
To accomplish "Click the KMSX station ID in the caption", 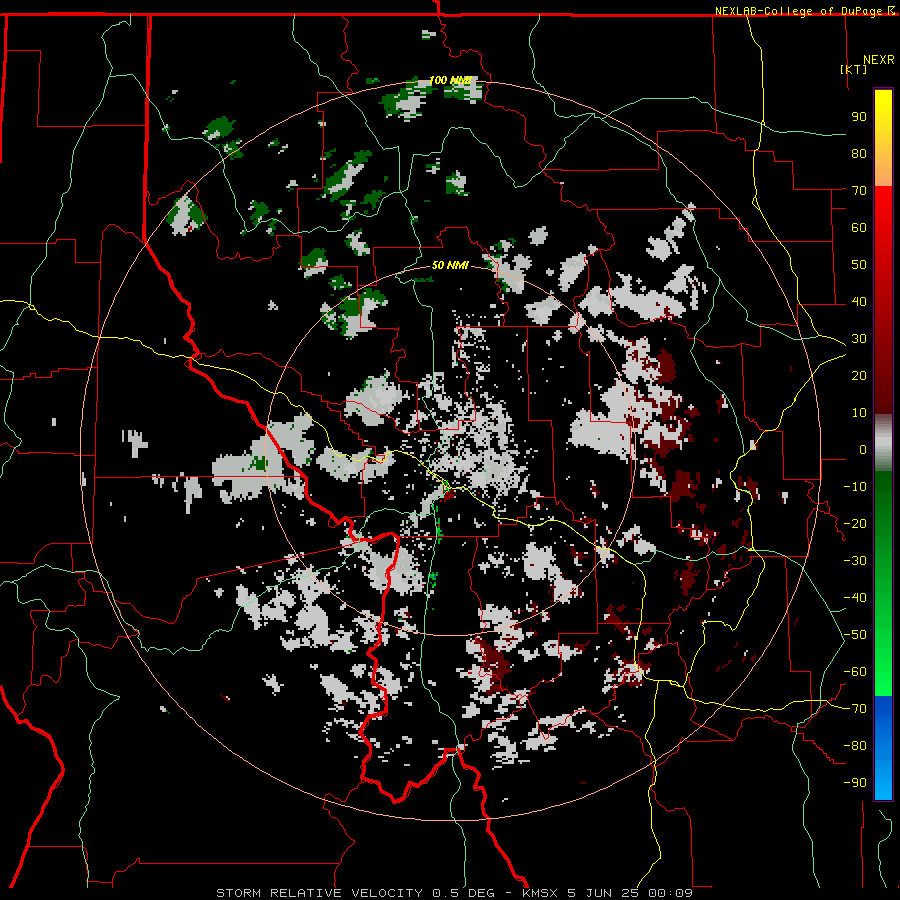I will (542, 893).
